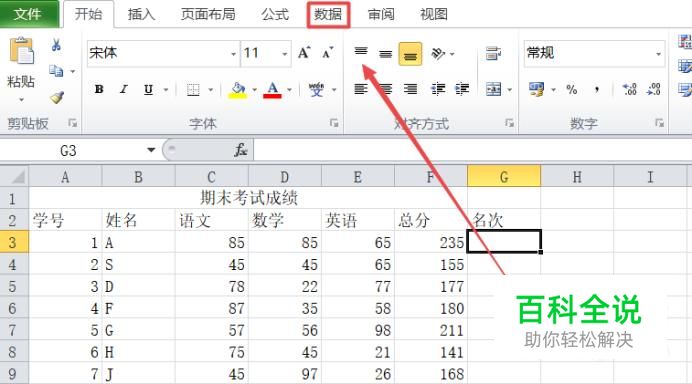Apply cell borders icon
This screenshot has height=384, width=692.
pyautogui.click(x=193, y=90)
